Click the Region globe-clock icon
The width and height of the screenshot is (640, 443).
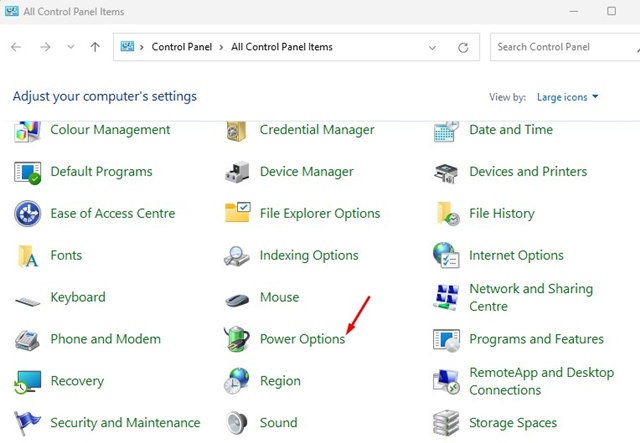pos(237,381)
